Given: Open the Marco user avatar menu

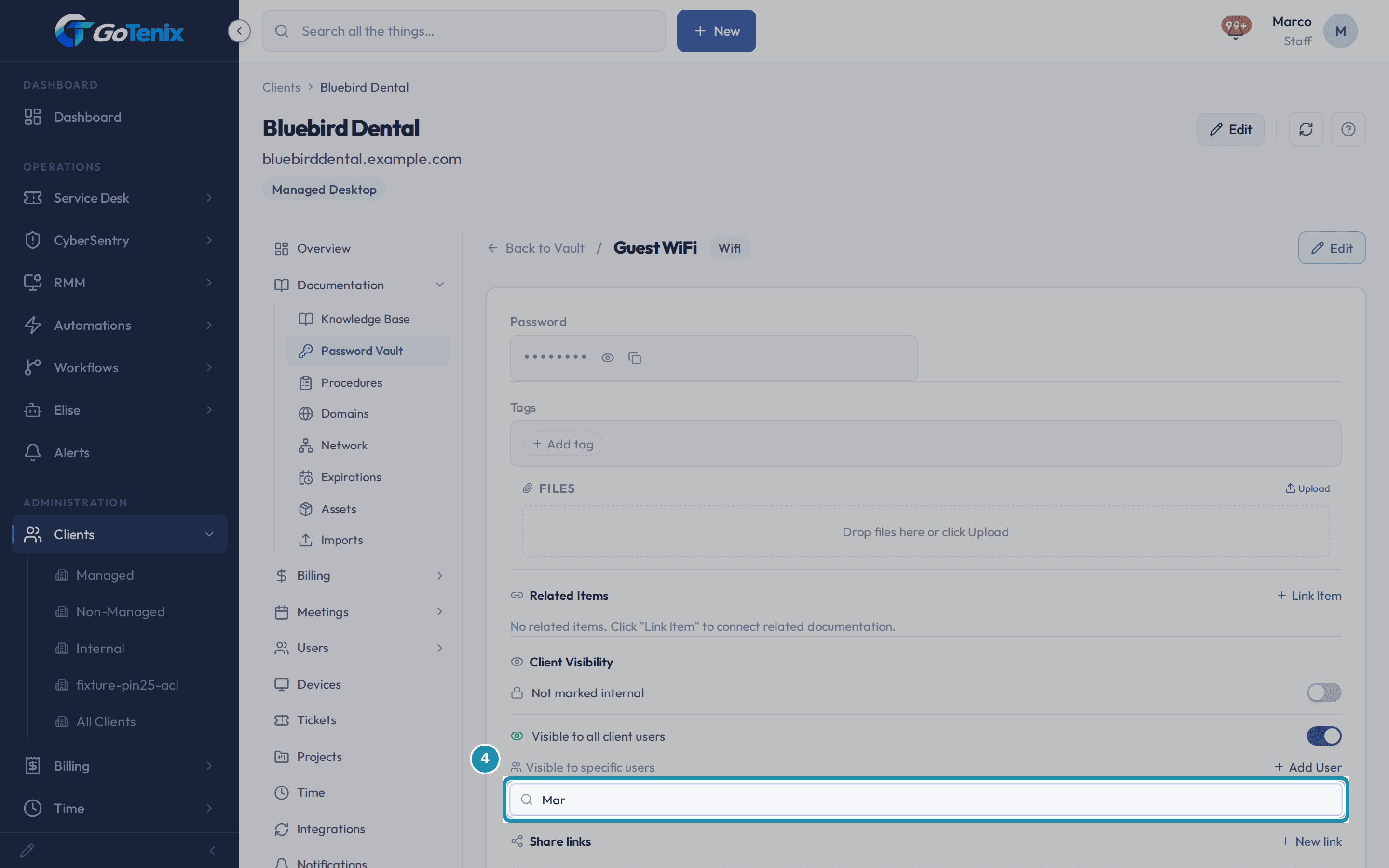Looking at the screenshot, I should (1340, 31).
